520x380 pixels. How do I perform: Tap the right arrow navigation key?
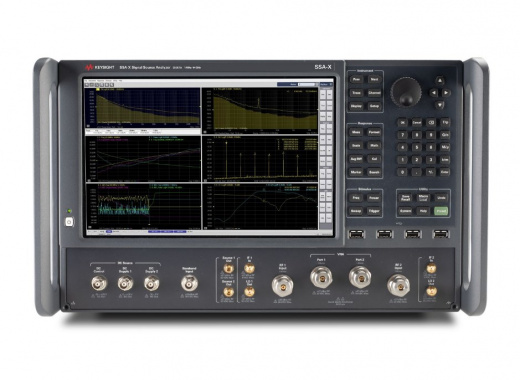446,93
